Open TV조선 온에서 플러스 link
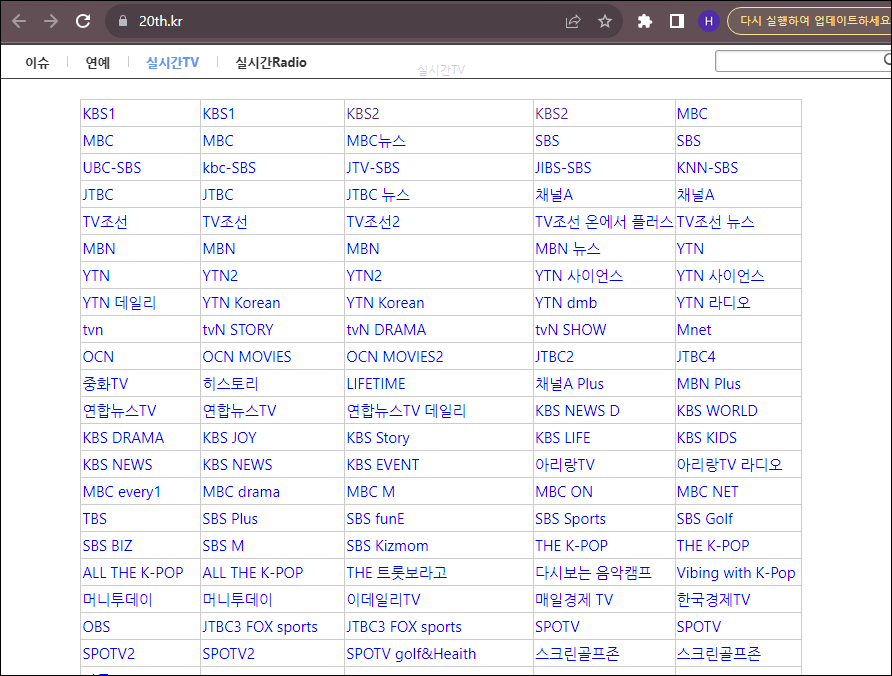The width and height of the screenshot is (892, 676). [x=604, y=222]
